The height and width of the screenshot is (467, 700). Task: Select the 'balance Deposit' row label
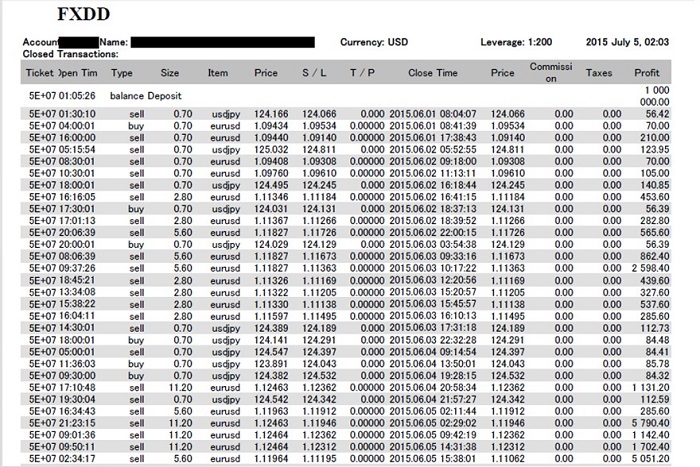(146, 96)
